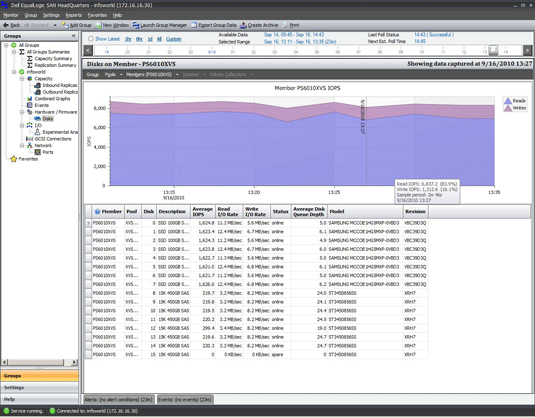Screen dimensions: 535x418
Task: Collapse the All Groups tree node
Action: [6, 45]
